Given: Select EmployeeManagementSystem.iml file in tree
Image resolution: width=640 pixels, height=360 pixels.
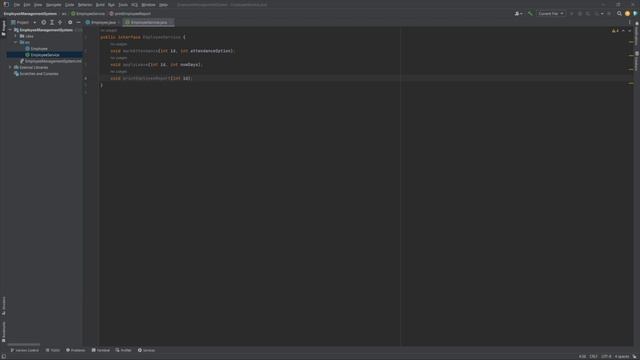Looking at the screenshot, I should (53, 61).
